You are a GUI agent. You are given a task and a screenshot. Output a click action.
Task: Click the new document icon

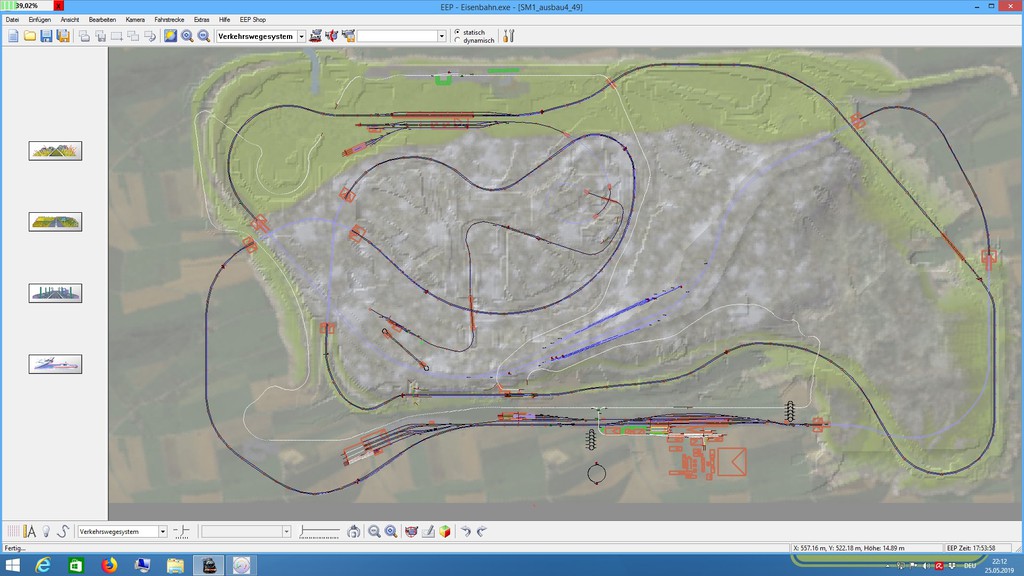tap(13, 36)
